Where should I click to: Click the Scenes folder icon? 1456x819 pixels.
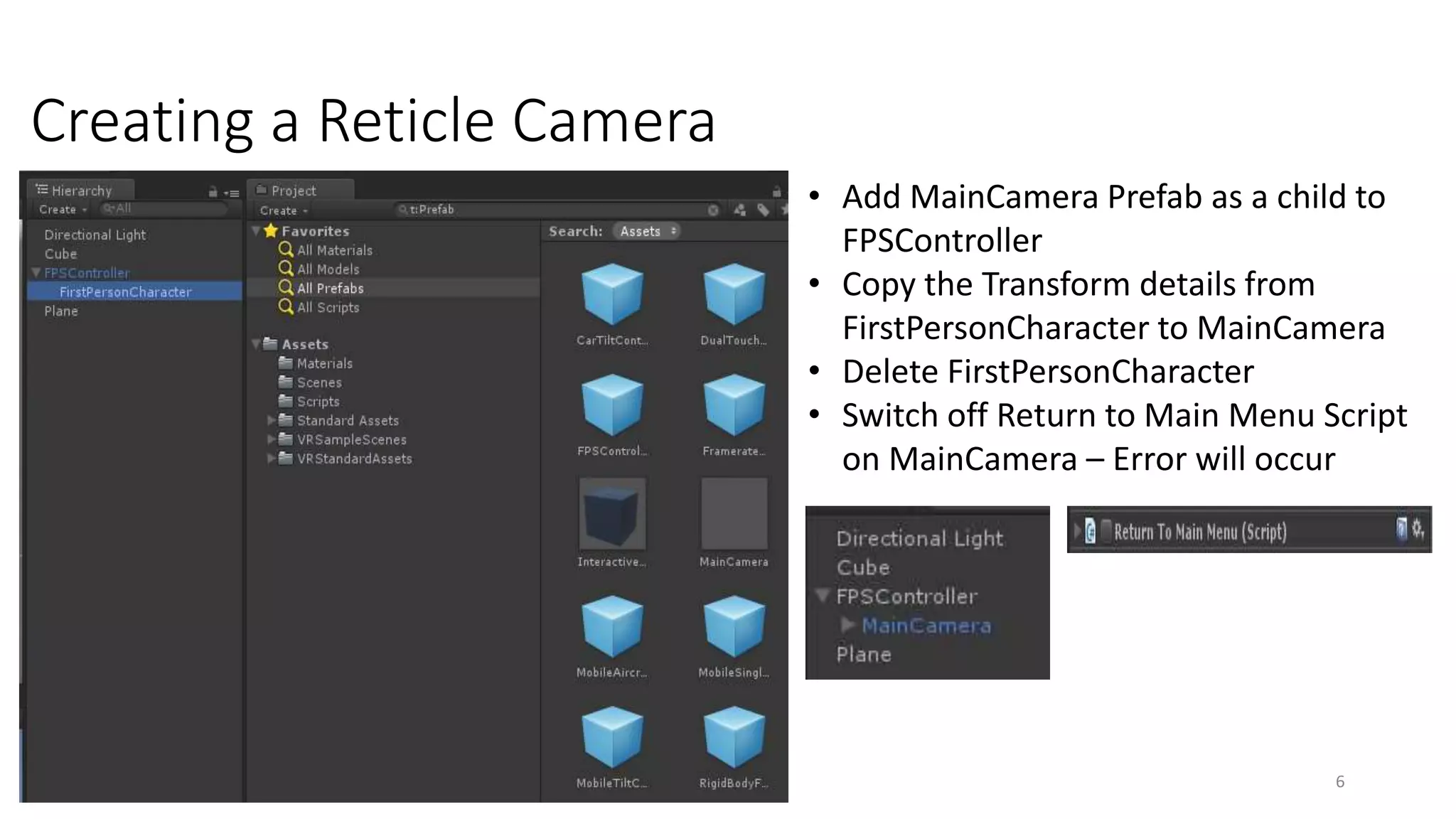point(286,382)
